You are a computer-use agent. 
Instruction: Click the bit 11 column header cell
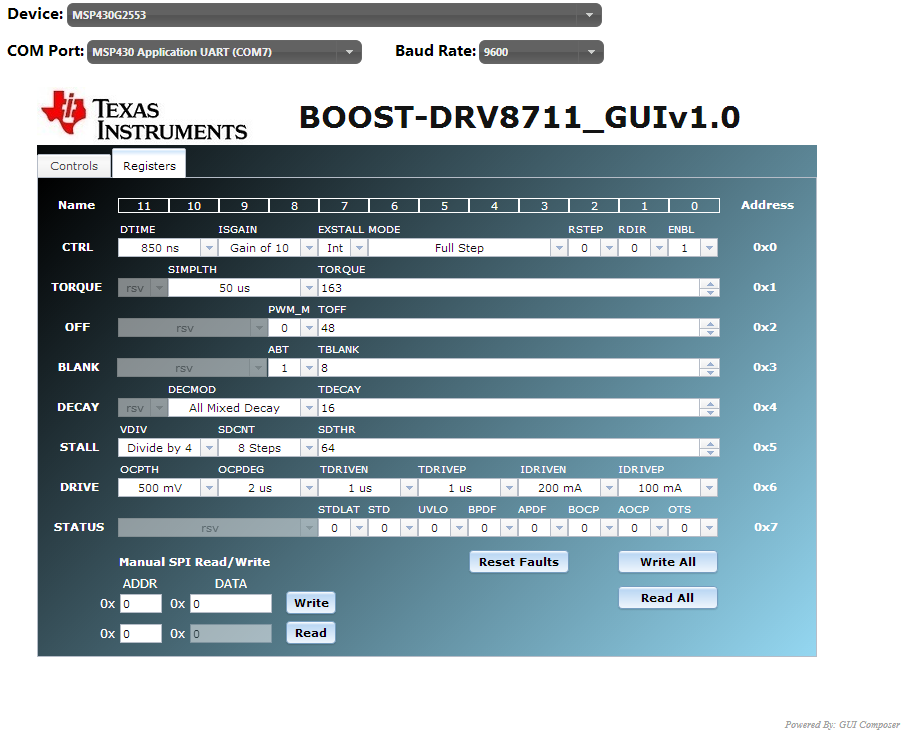coord(144,206)
